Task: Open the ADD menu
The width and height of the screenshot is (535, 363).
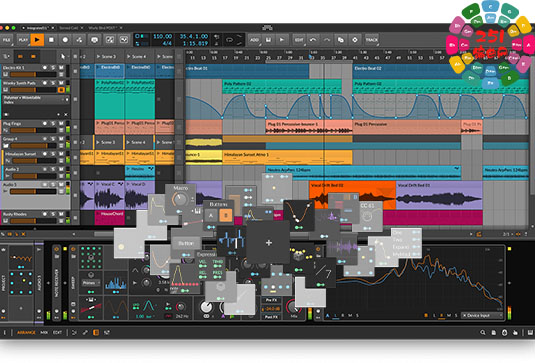Action: pyautogui.click(x=255, y=40)
